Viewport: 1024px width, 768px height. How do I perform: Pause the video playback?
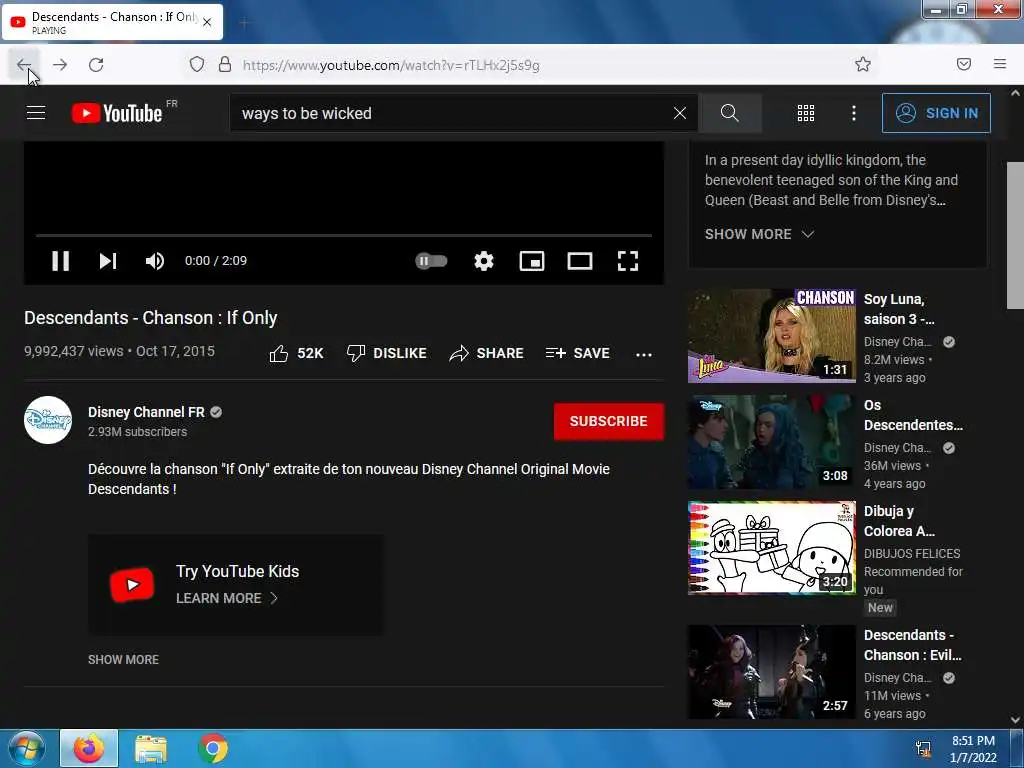61,261
